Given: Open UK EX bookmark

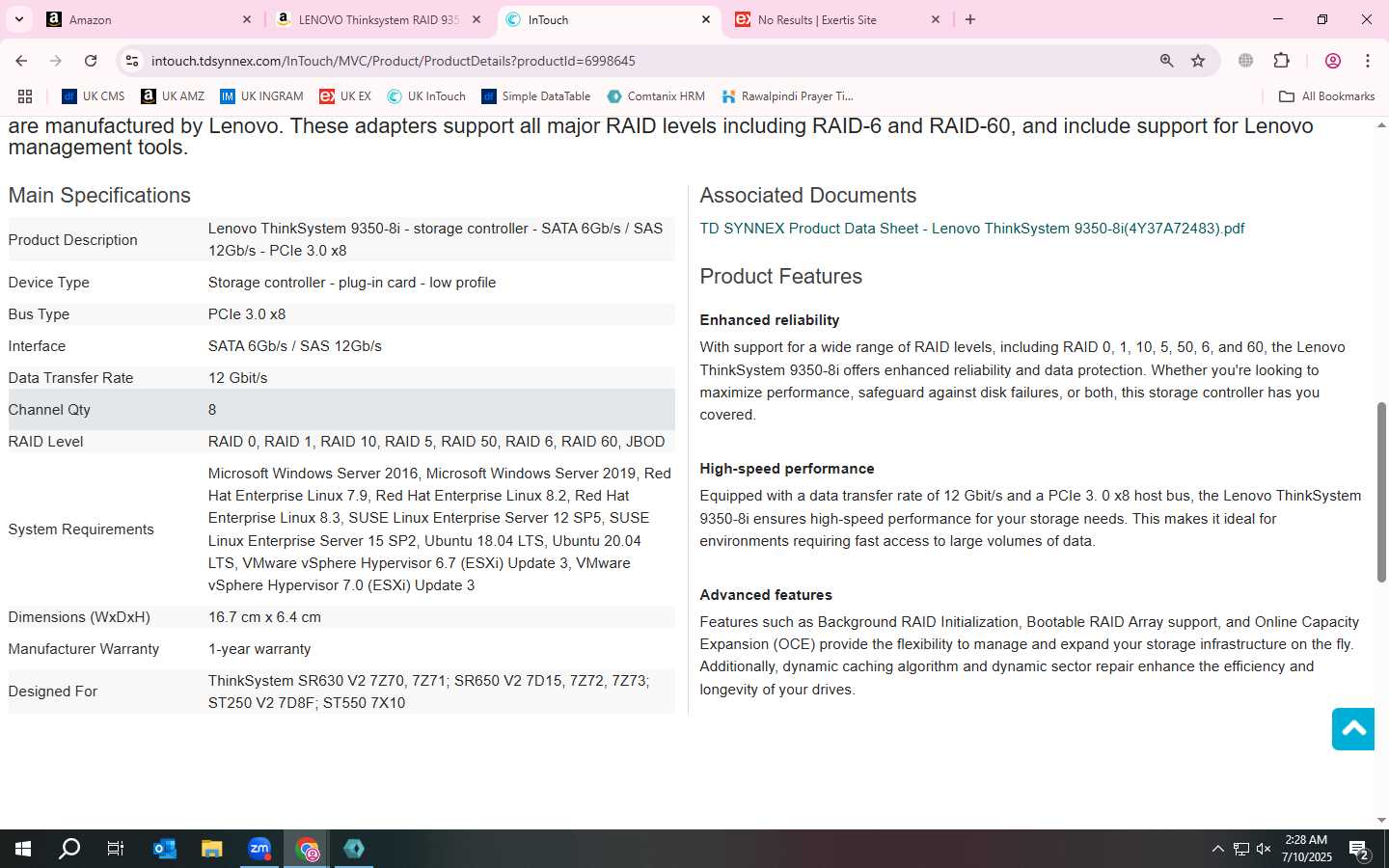Looking at the screenshot, I should tap(345, 96).
